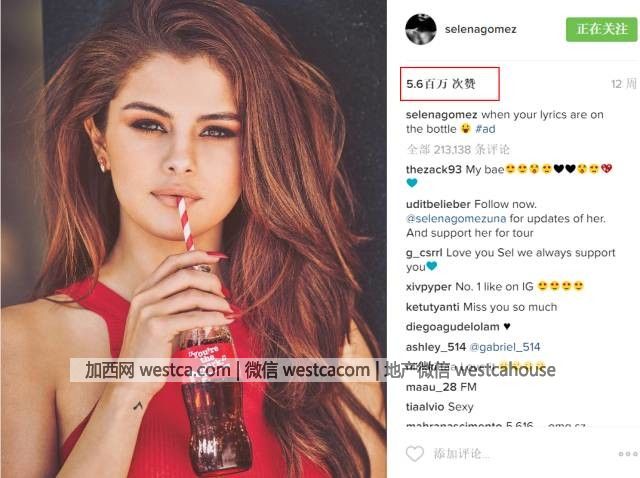This screenshot has width=640, height=478.
Task: Open g_csrrl commenter profile
Action: [x=424, y=253]
